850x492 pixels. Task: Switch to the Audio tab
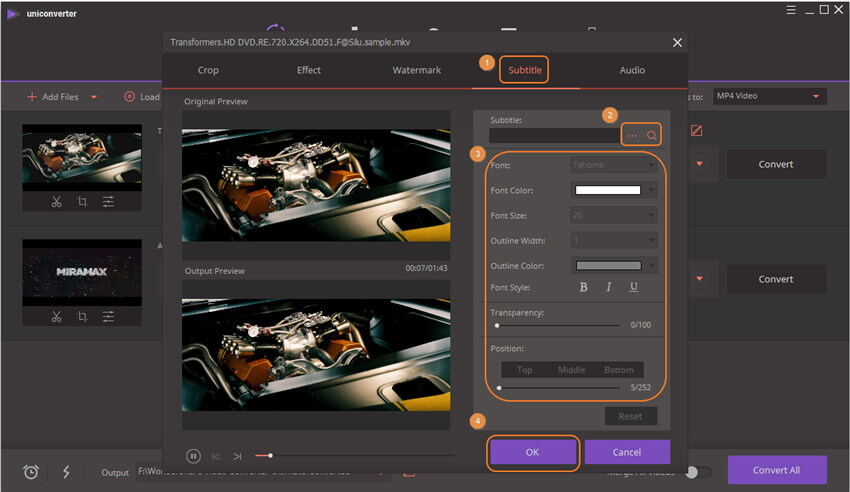632,70
